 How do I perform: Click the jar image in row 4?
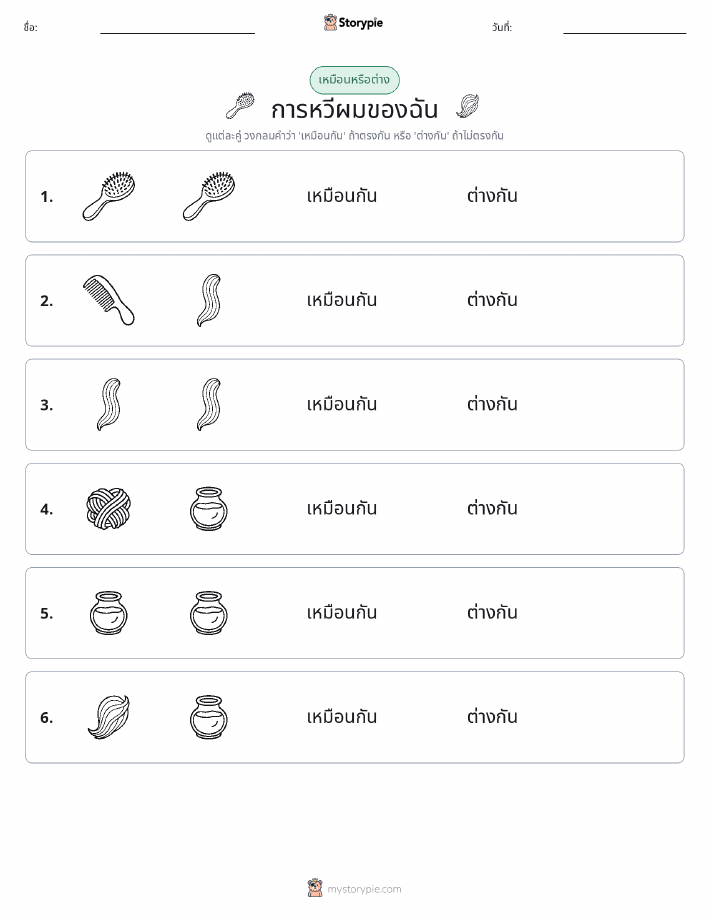tap(209, 508)
